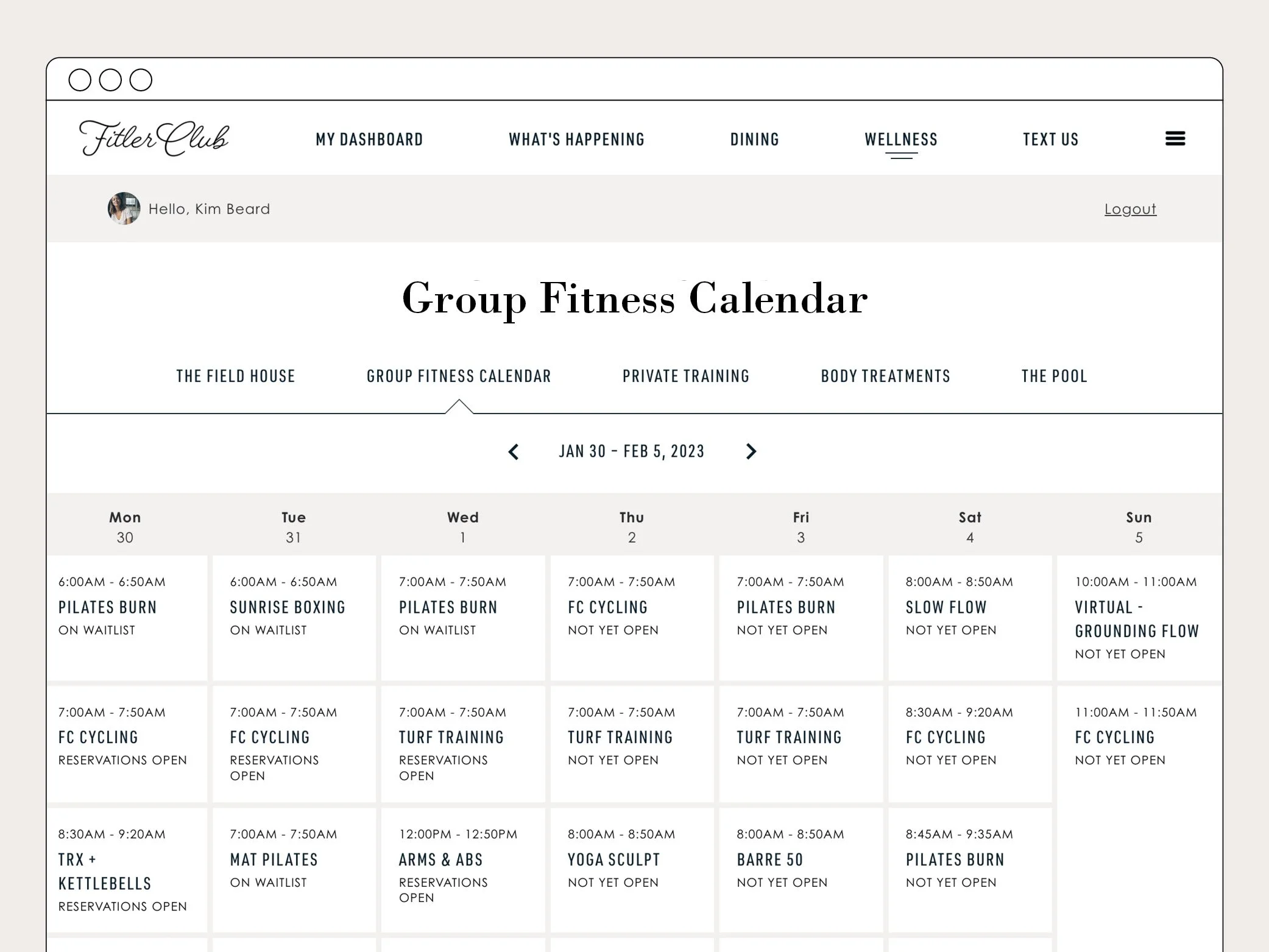Advance to next week with right chevron
Screen dimensions: 1269x952
[751, 451]
